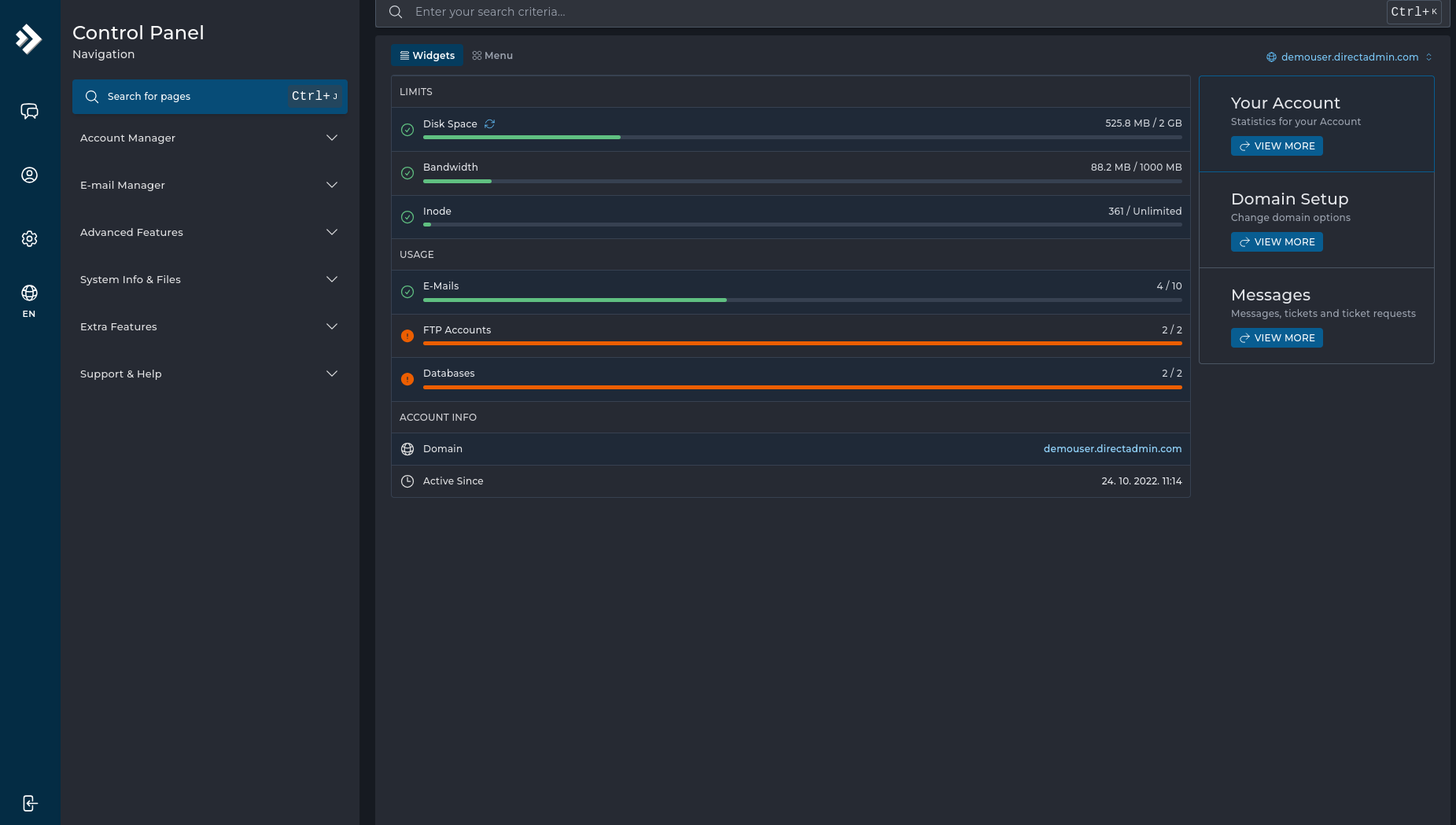Click the Disk Space progress bar
The width and height of the screenshot is (1456, 825).
click(802, 138)
